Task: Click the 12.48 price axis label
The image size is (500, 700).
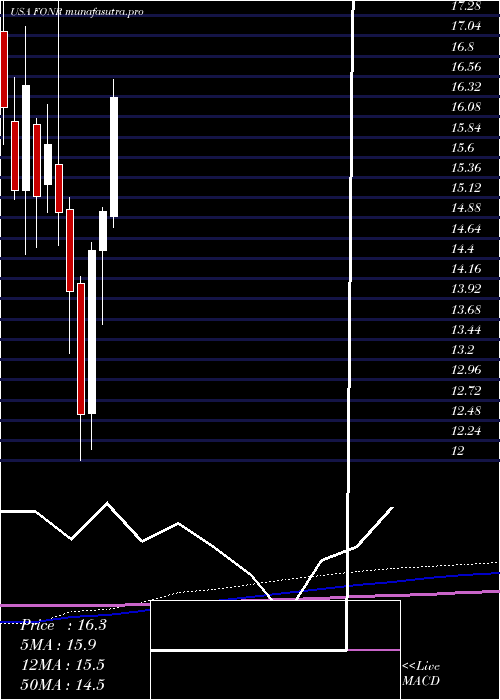Action: pos(466,411)
